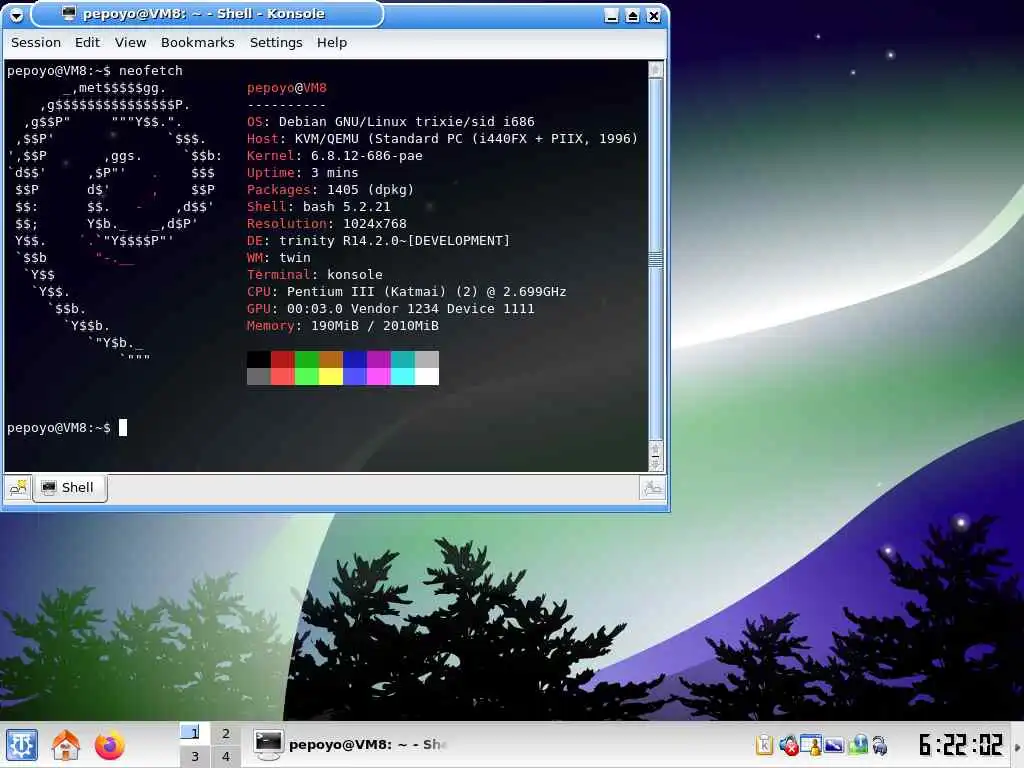
Task: Close the Konsole window
Action: pyautogui.click(x=653, y=16)
